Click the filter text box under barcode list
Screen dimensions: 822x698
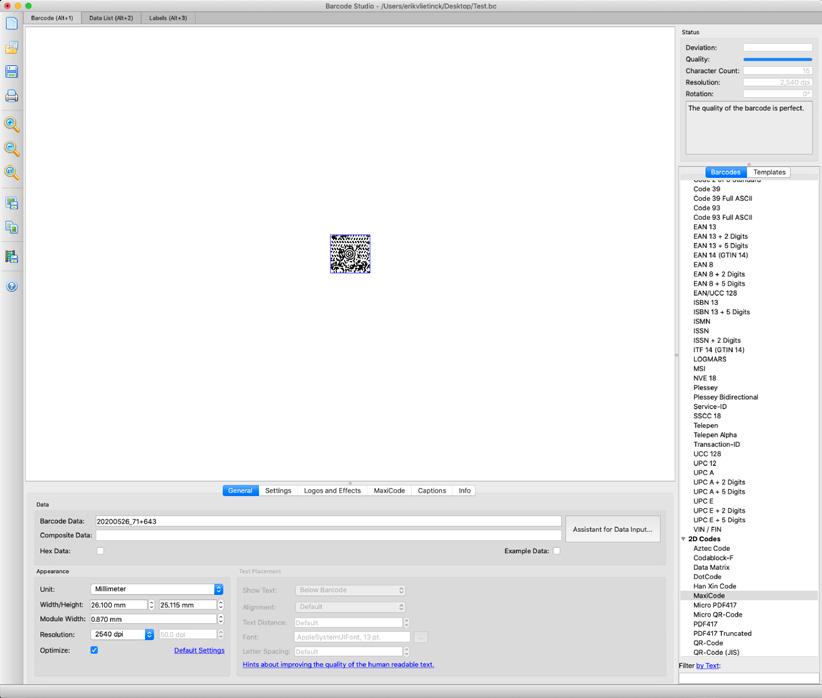click(x=748, y=678)
